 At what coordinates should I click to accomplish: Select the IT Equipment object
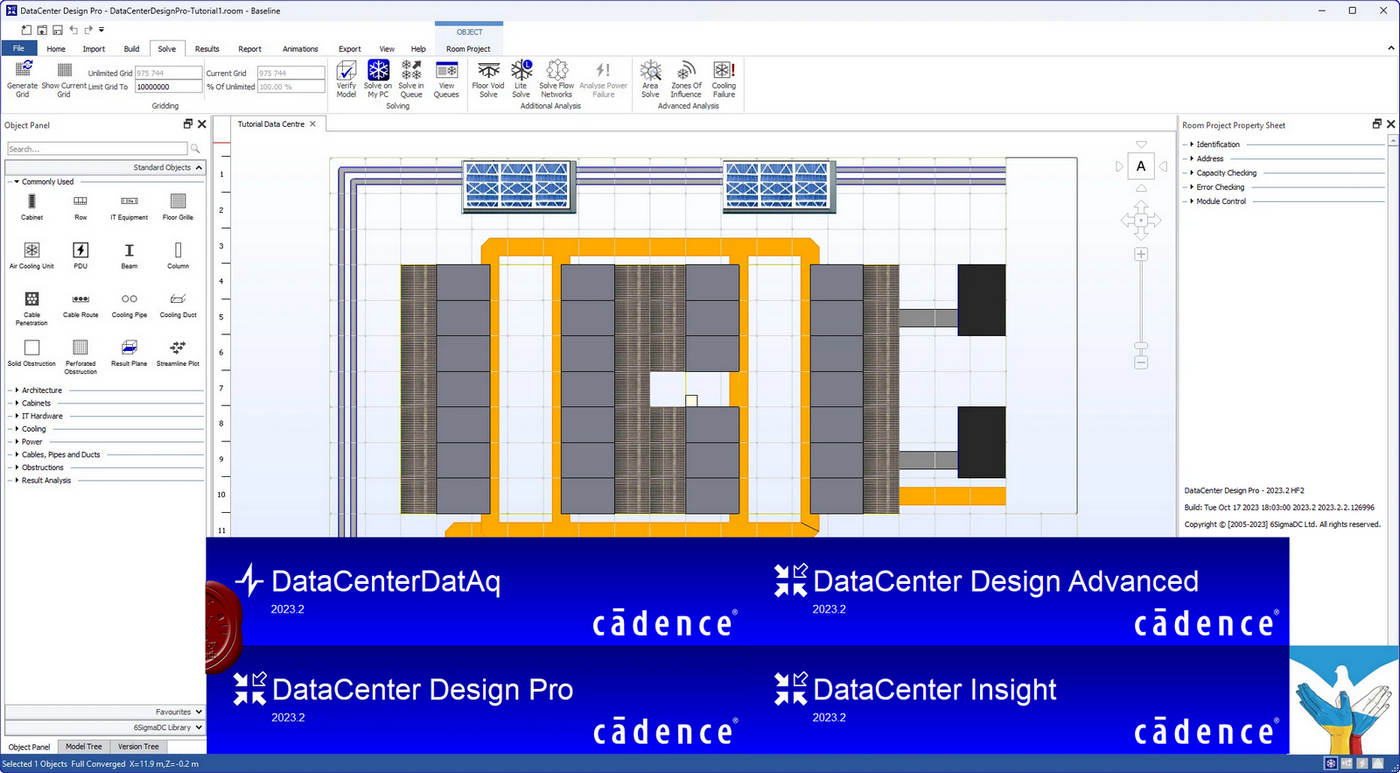(x=129, y=206)
